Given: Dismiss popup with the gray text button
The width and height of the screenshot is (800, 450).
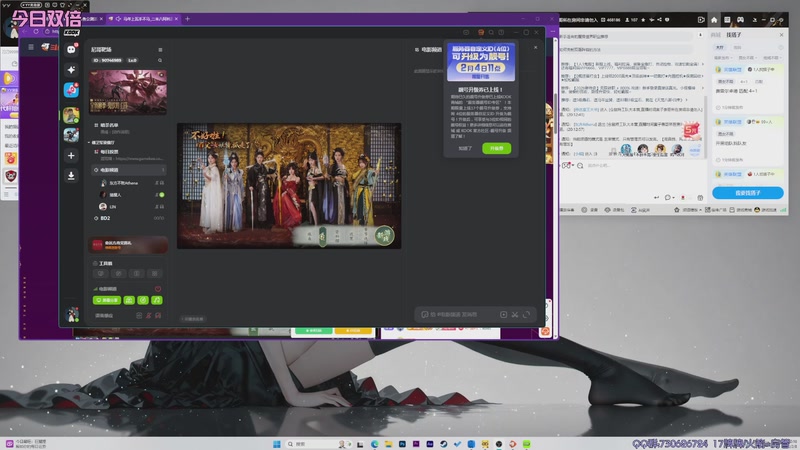Looking at the screenshot, I should pos(465,148).
